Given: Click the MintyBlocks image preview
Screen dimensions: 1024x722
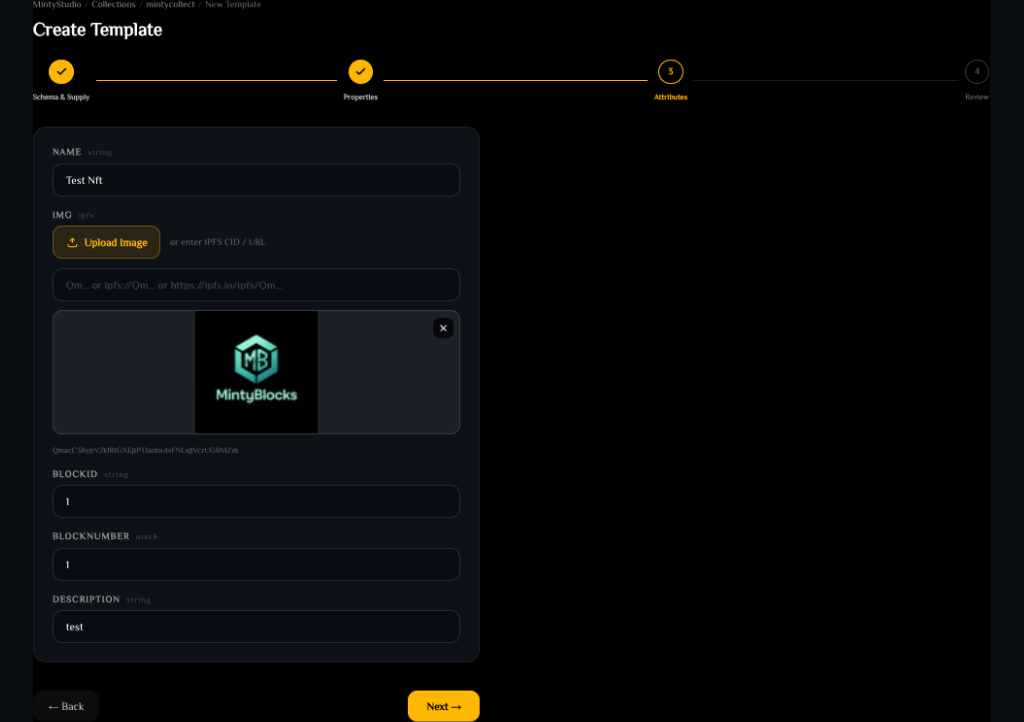Looking at the screenshot, I should click(256, 372).
